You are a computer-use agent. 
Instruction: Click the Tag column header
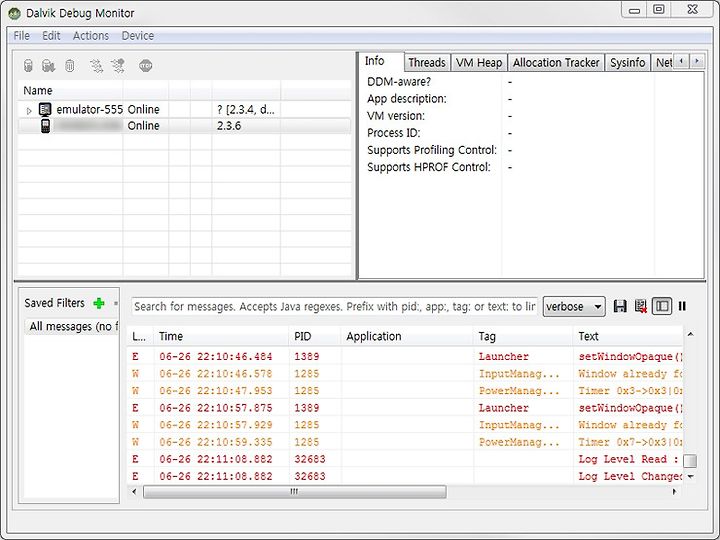click(x=523, y=337)
